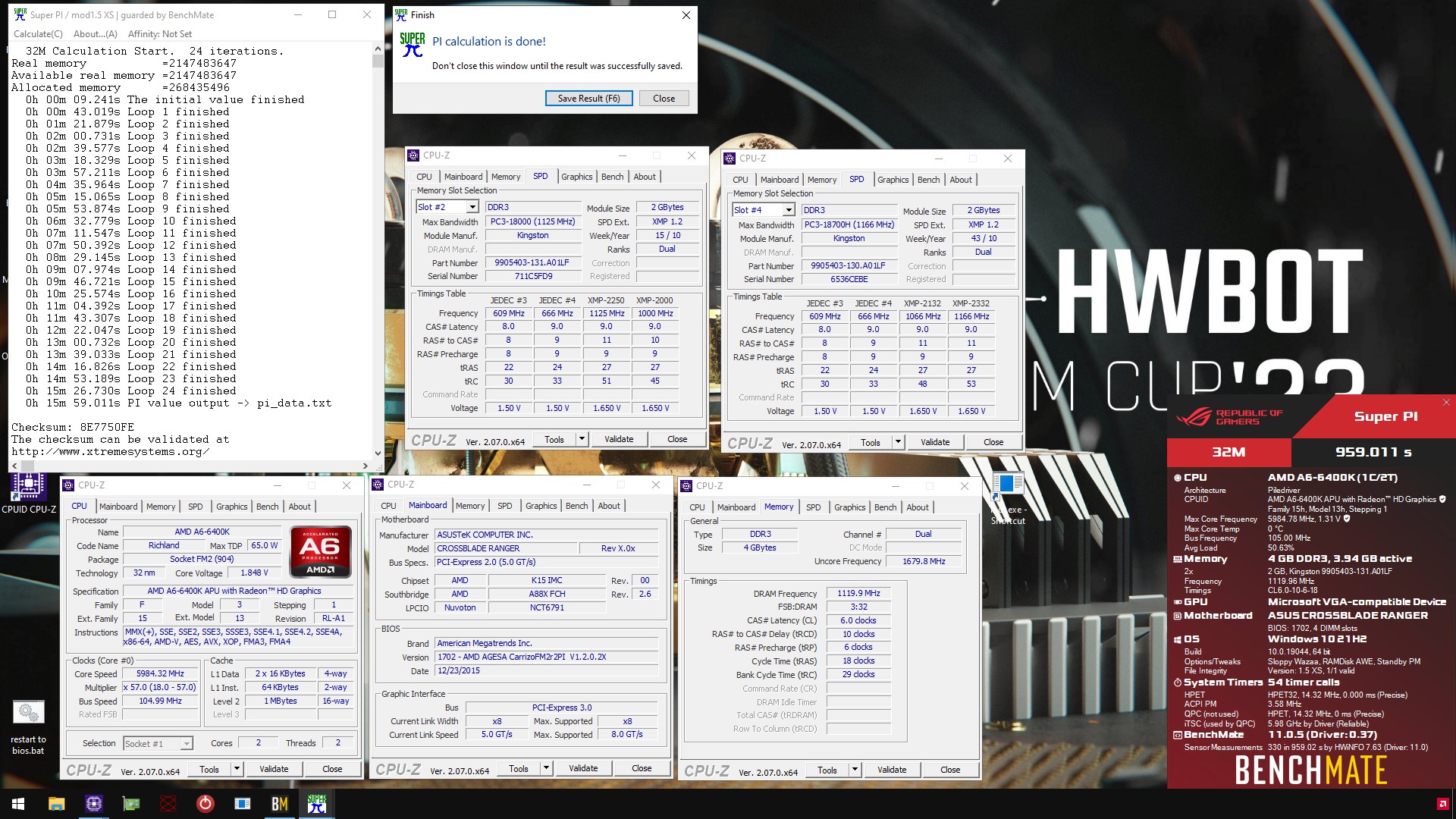Click Validate in Slot #2 SPD window
Screen dimensions: 1456x819
tap(619, 439)
